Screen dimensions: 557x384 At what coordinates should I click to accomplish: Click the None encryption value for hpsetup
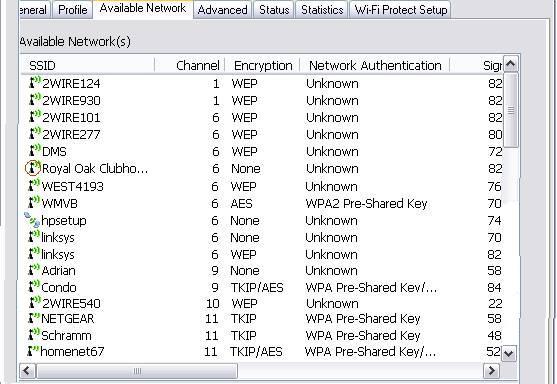point(245,221)
